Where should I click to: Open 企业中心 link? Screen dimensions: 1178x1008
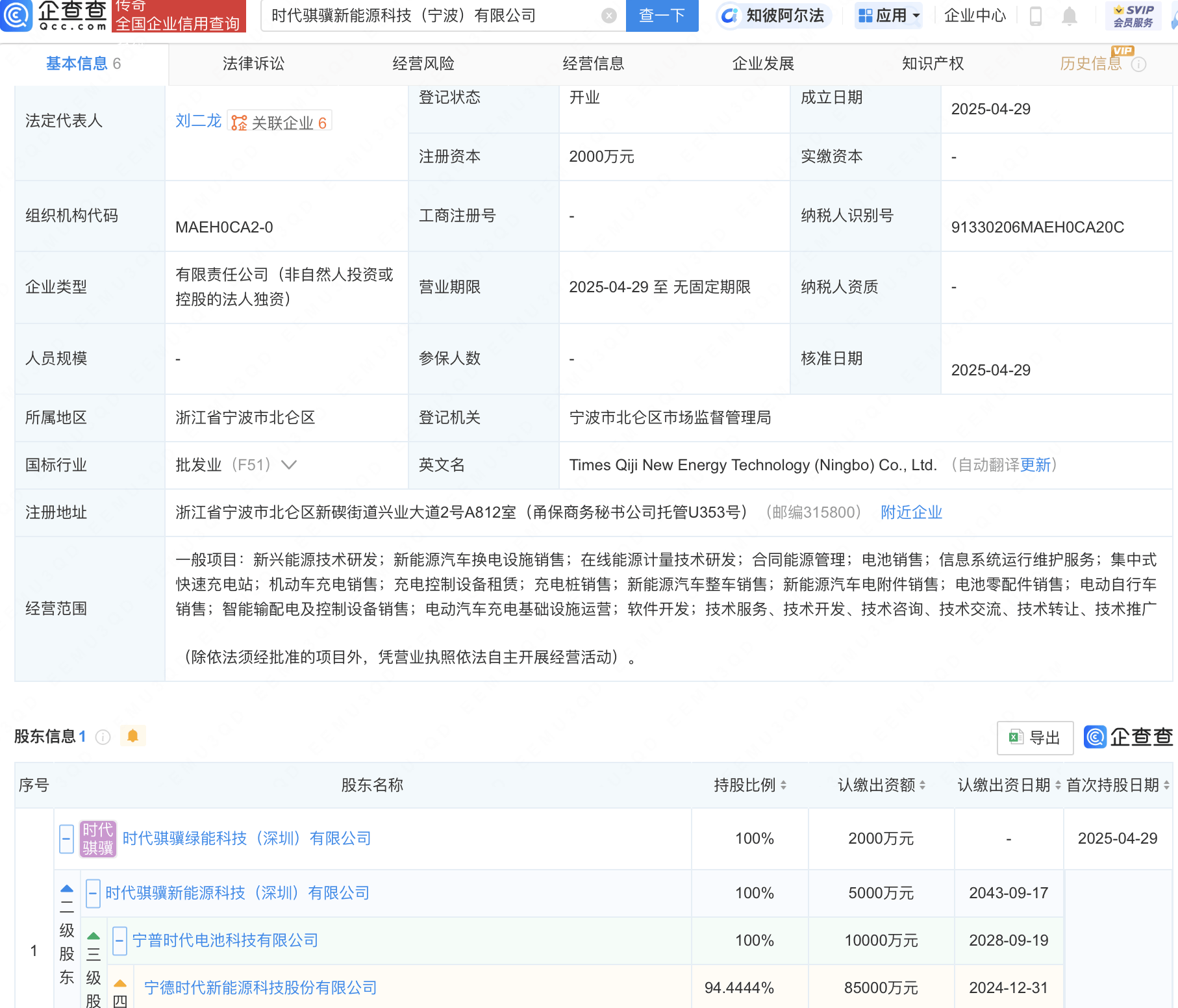(975, 16)
